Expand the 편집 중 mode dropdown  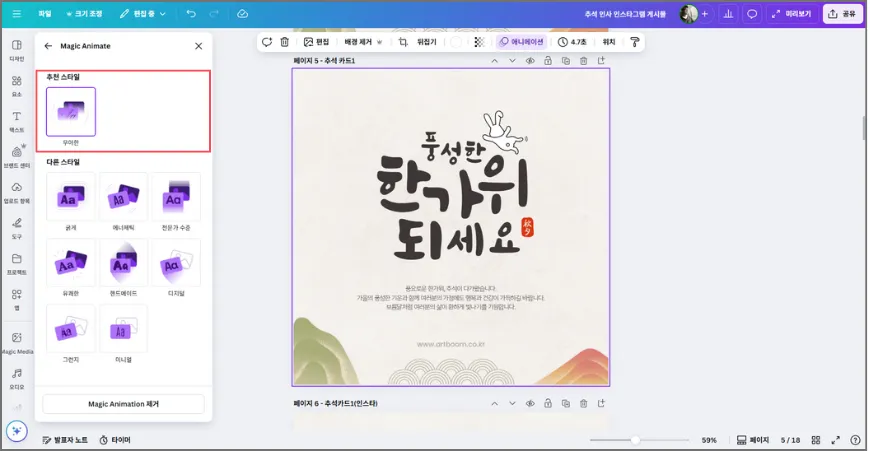143,14
